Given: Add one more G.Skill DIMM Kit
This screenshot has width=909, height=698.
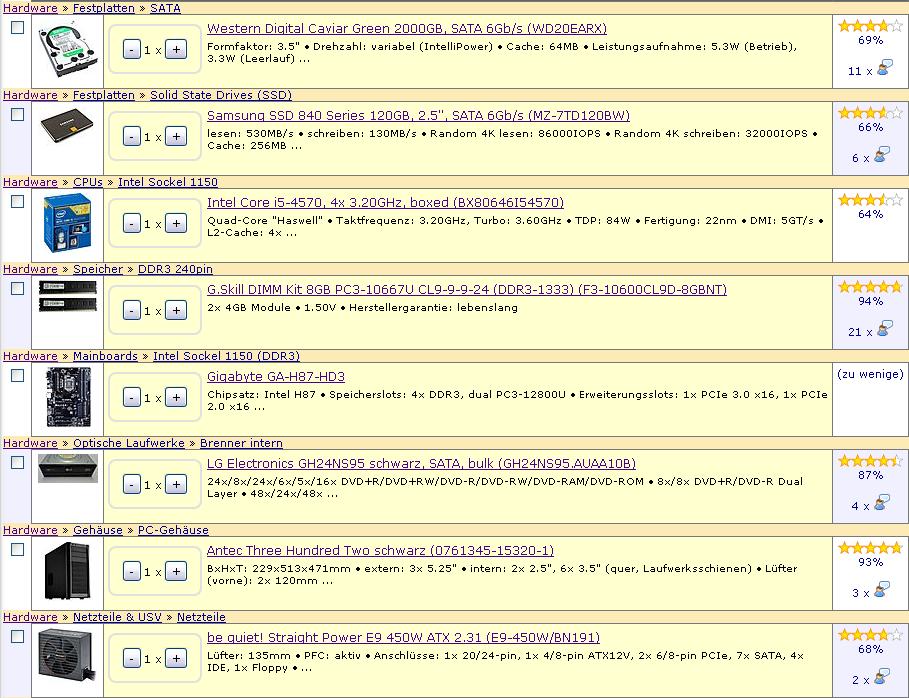Looking at the screenshot, I should coord(176,311).
